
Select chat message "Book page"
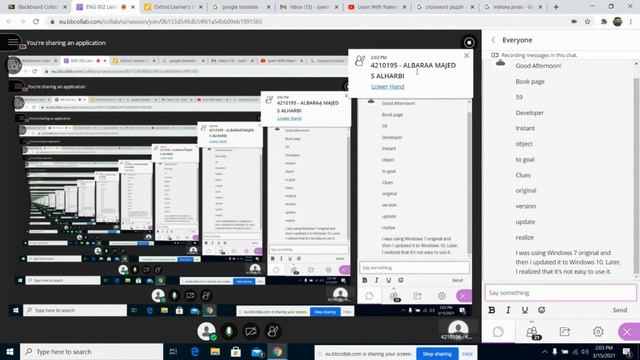(530, 82)
